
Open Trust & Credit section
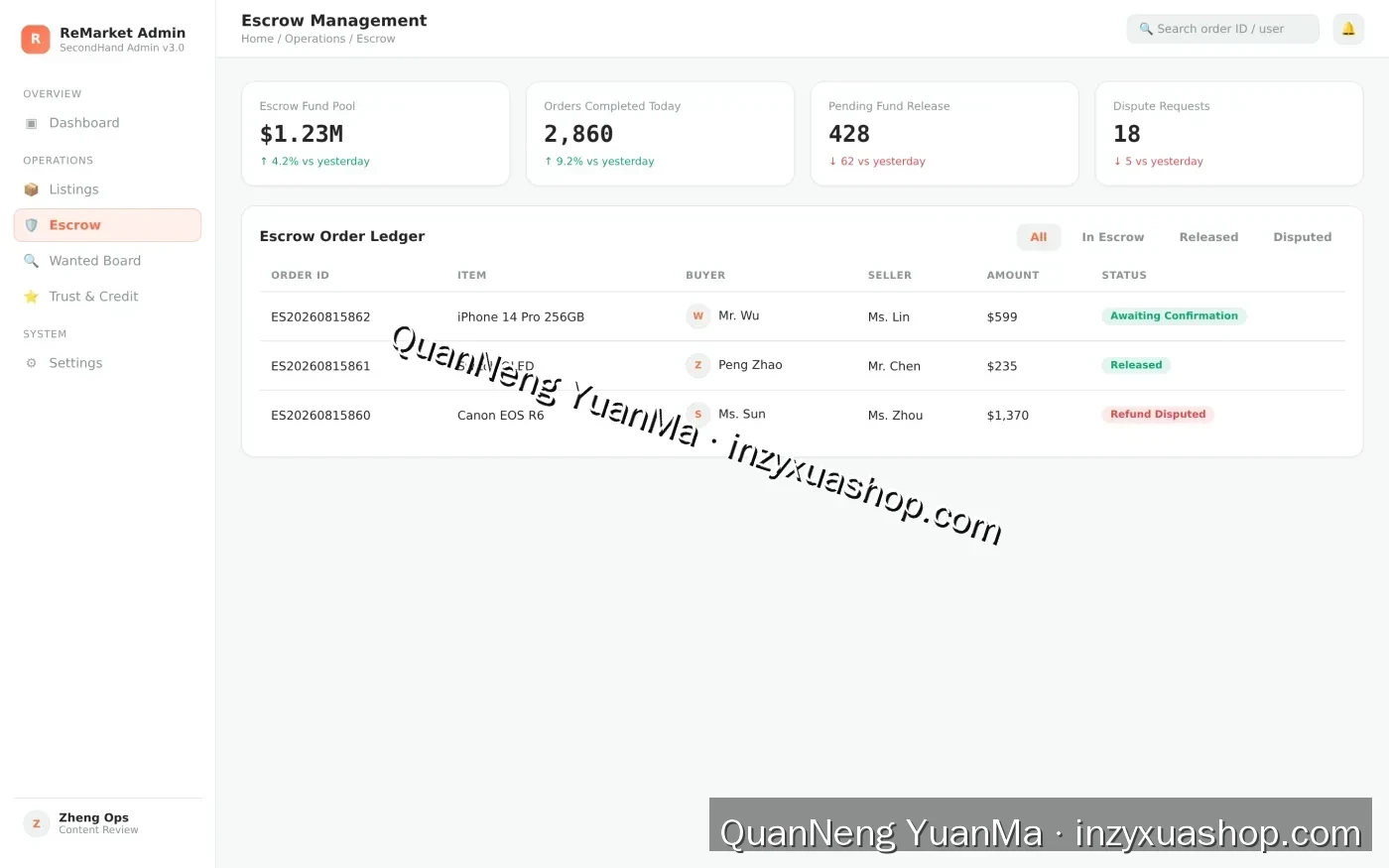click(x=107, y=297)
